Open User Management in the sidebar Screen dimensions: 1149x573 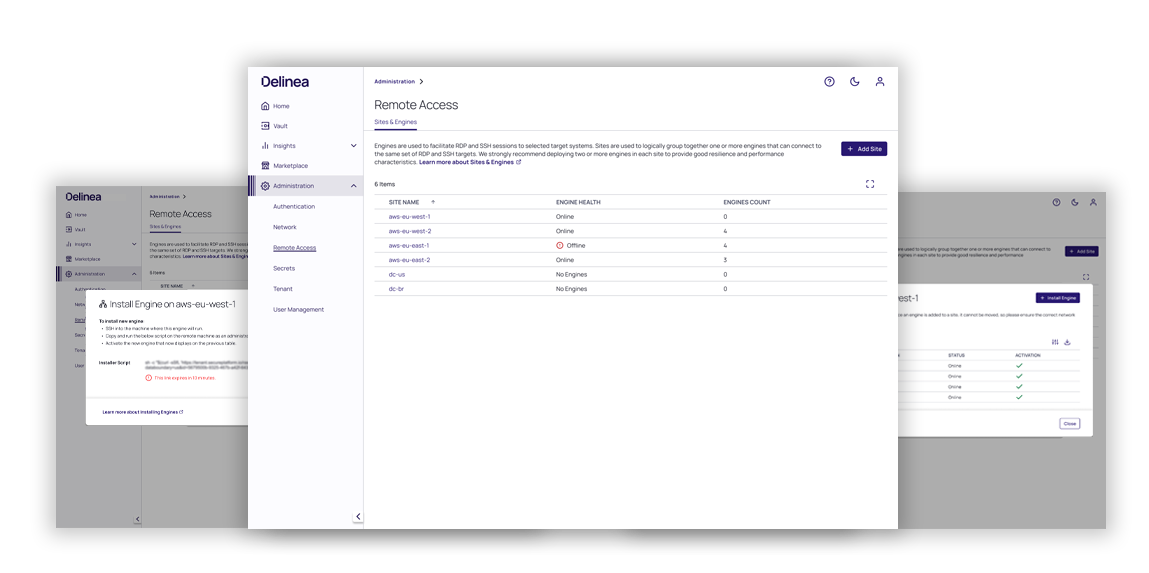point(298,310)
